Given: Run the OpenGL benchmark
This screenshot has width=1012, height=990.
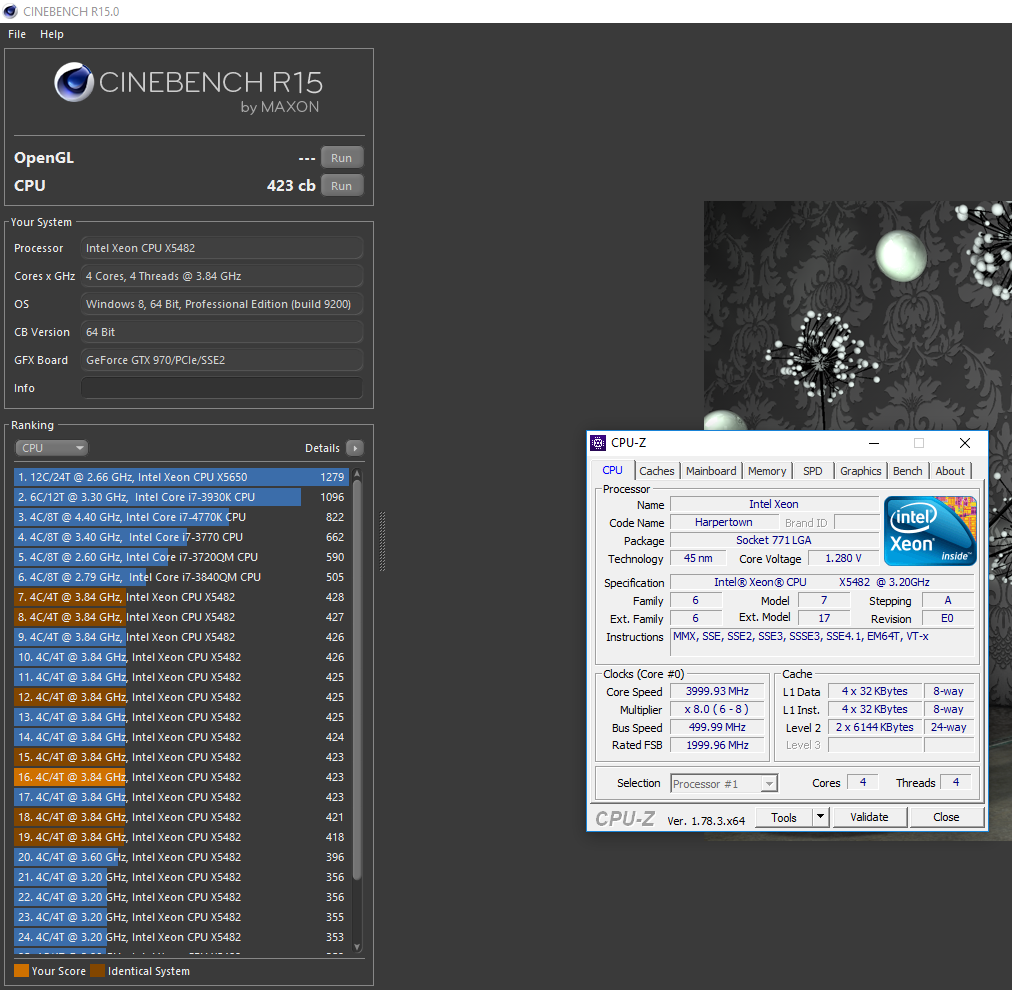Looking at the screenshot, I should coord(341,158).
